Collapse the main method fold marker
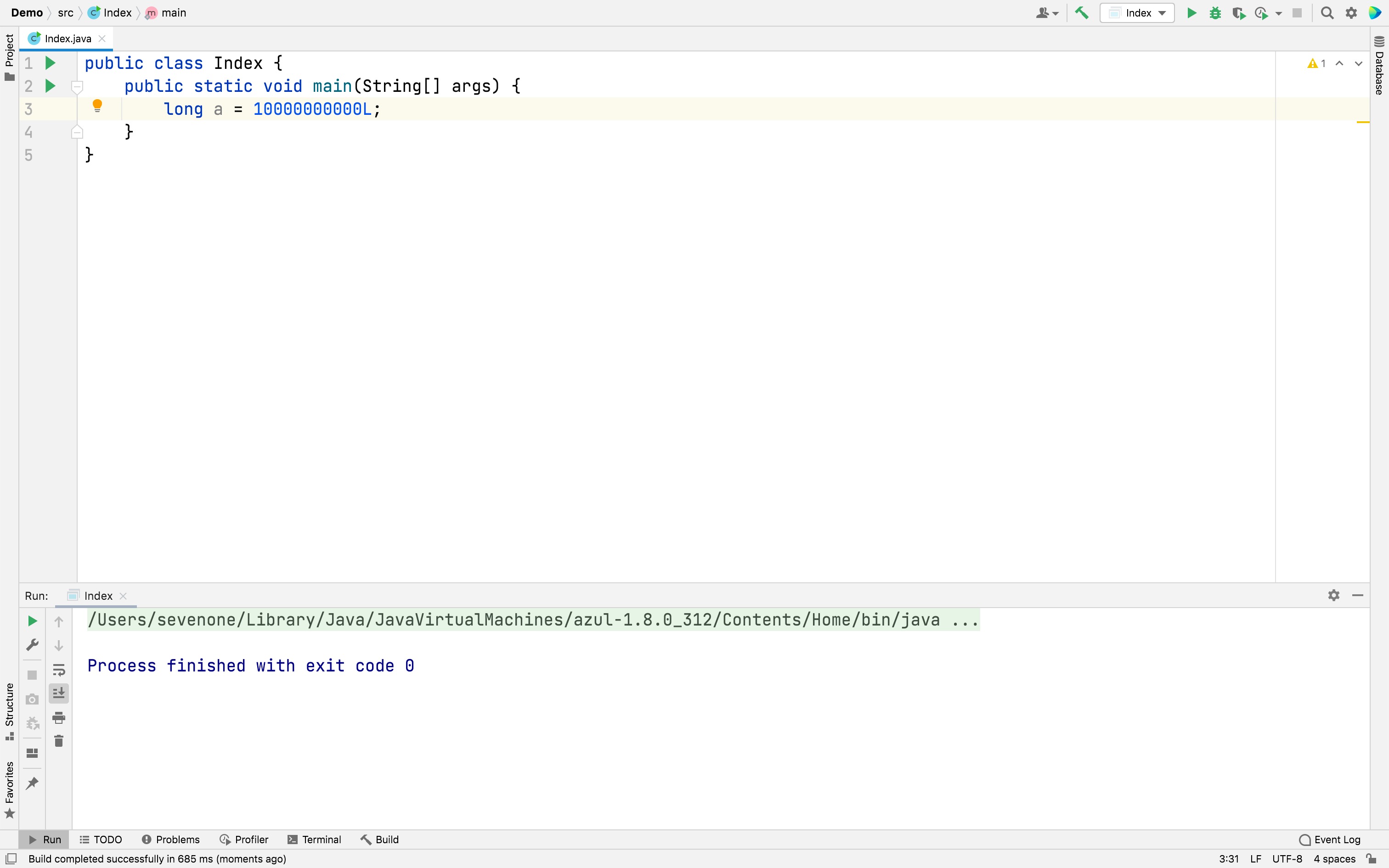The image size is (1389, 868). tap(77, 87)
